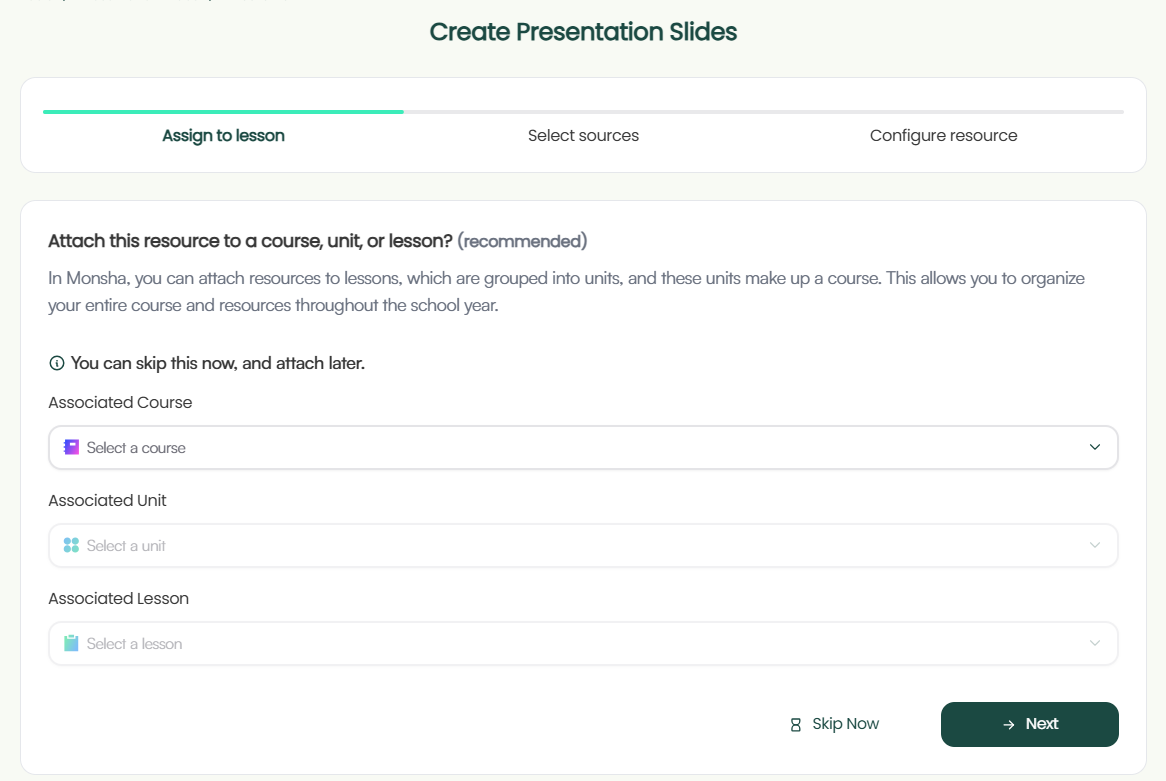Jump to the 'Configure resource' step
Screen dimensions: 1166x781
[943, 136]
